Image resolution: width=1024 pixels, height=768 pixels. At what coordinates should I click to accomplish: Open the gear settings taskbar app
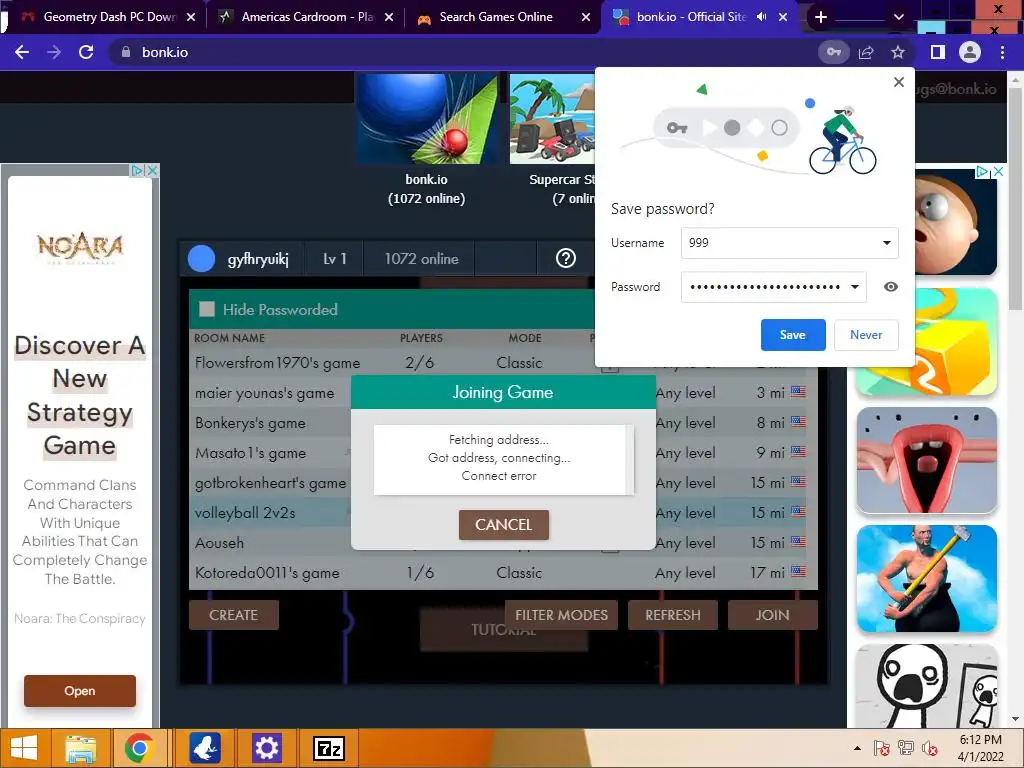pos(266,748)
